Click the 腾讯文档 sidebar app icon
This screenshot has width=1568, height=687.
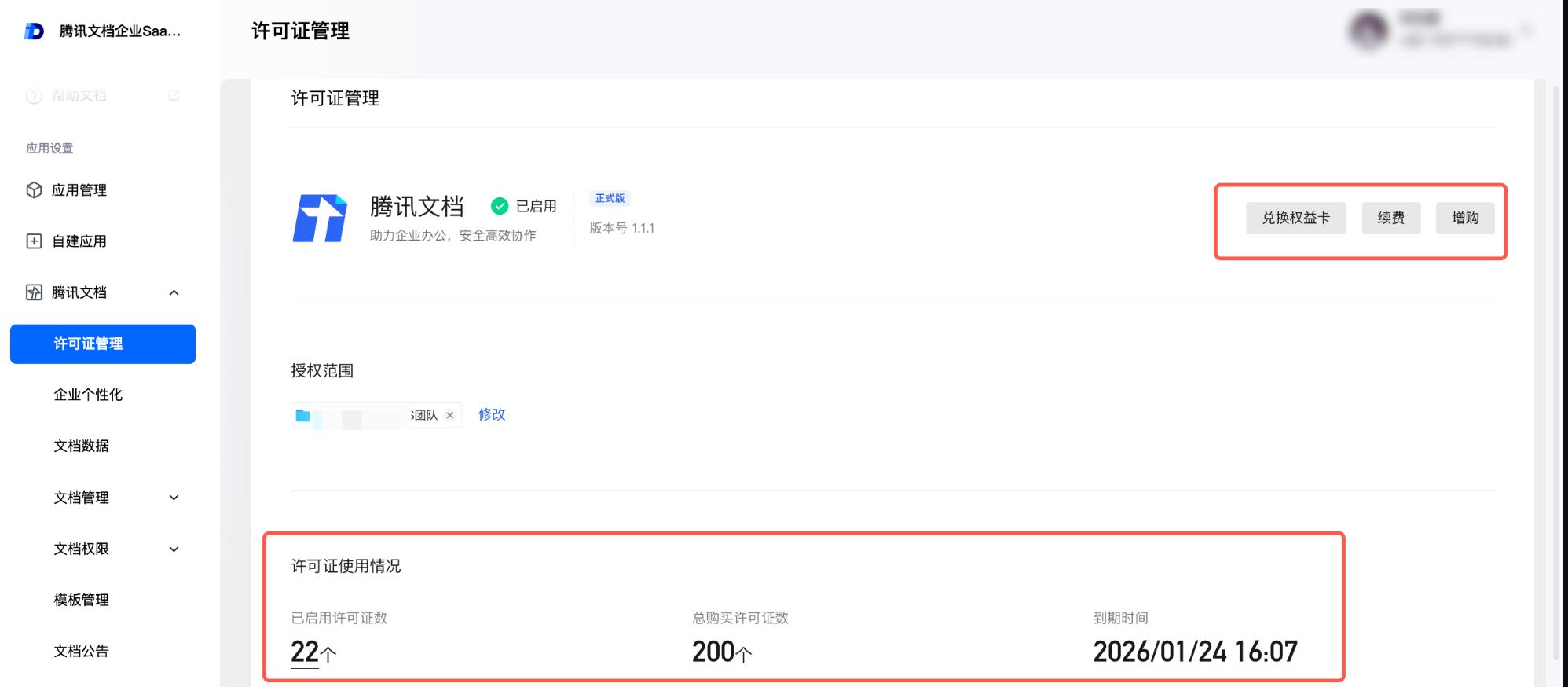point(34,292)
